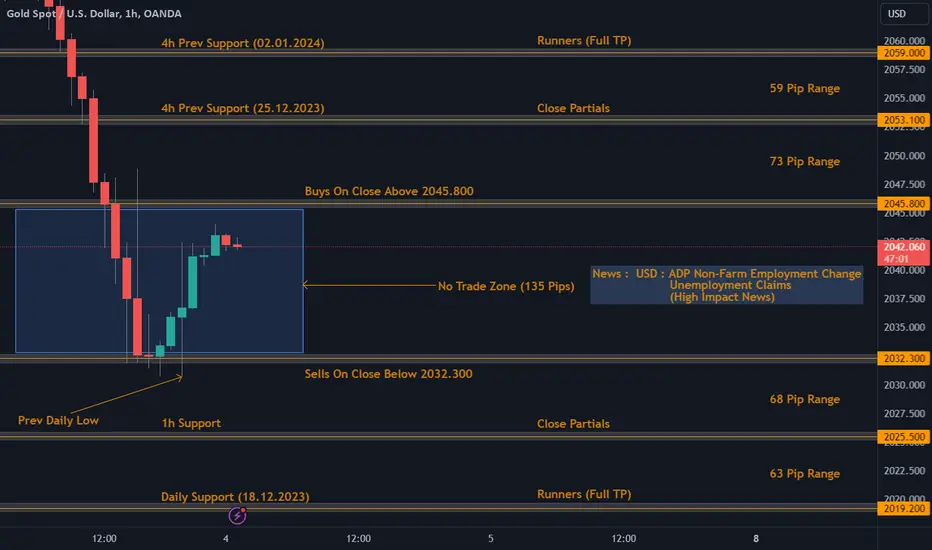The image size is (932, 550).
Task: Click 'Close Partials' label near 2025.500 line
Action: (x=574, y=423)
